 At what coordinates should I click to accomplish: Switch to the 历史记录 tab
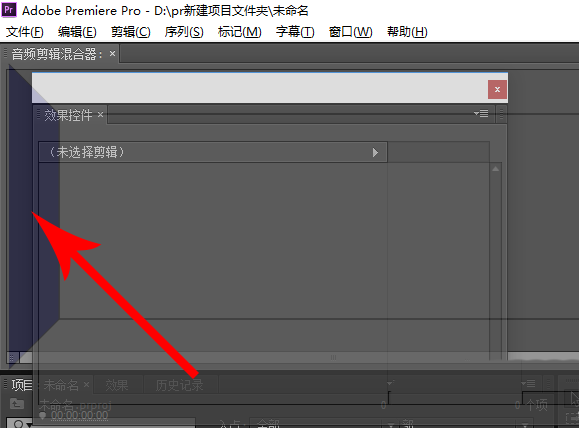(179, 385)
